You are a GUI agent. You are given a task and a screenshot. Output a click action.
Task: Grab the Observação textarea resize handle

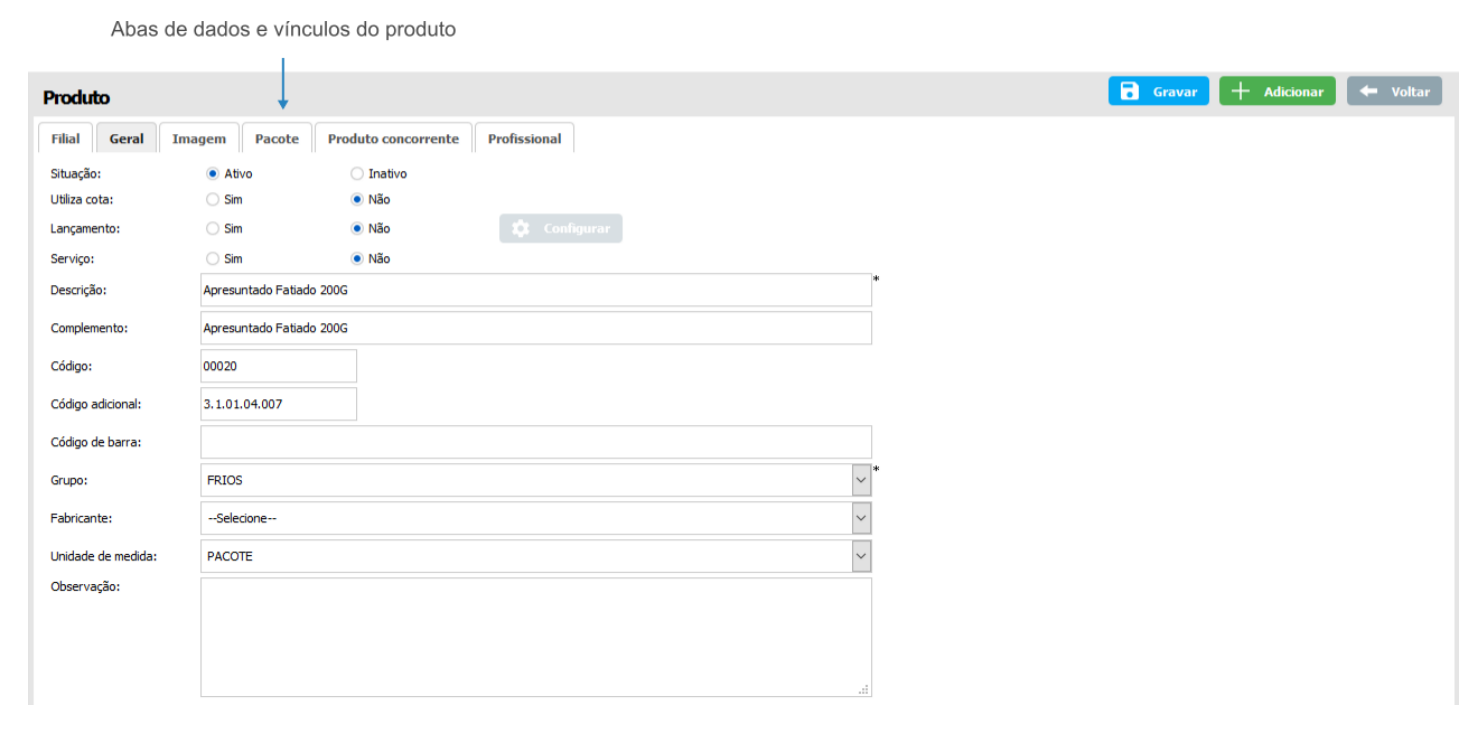pyautogui.click(x=865, y=690)
